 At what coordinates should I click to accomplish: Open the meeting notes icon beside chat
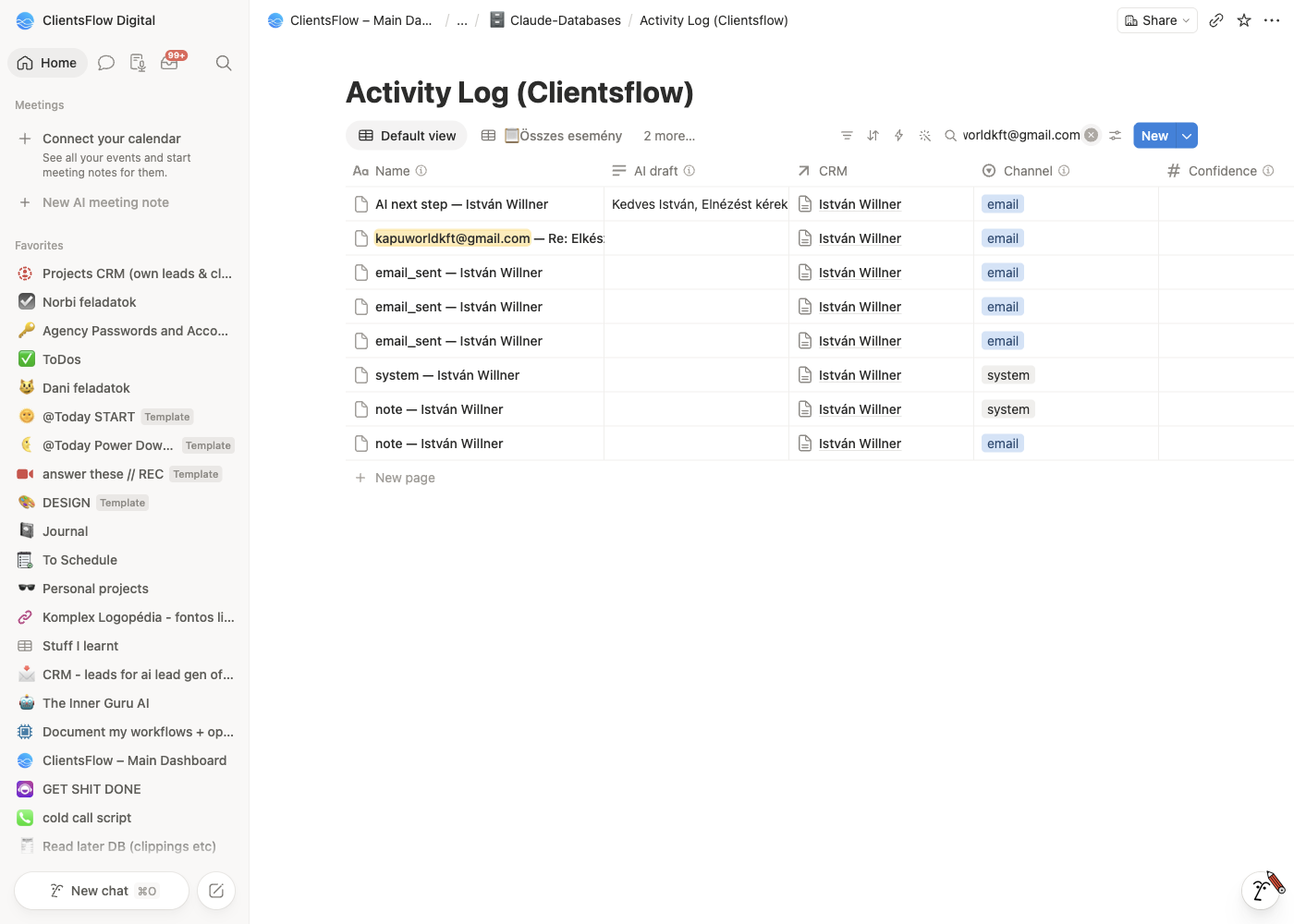click(138, 63)
